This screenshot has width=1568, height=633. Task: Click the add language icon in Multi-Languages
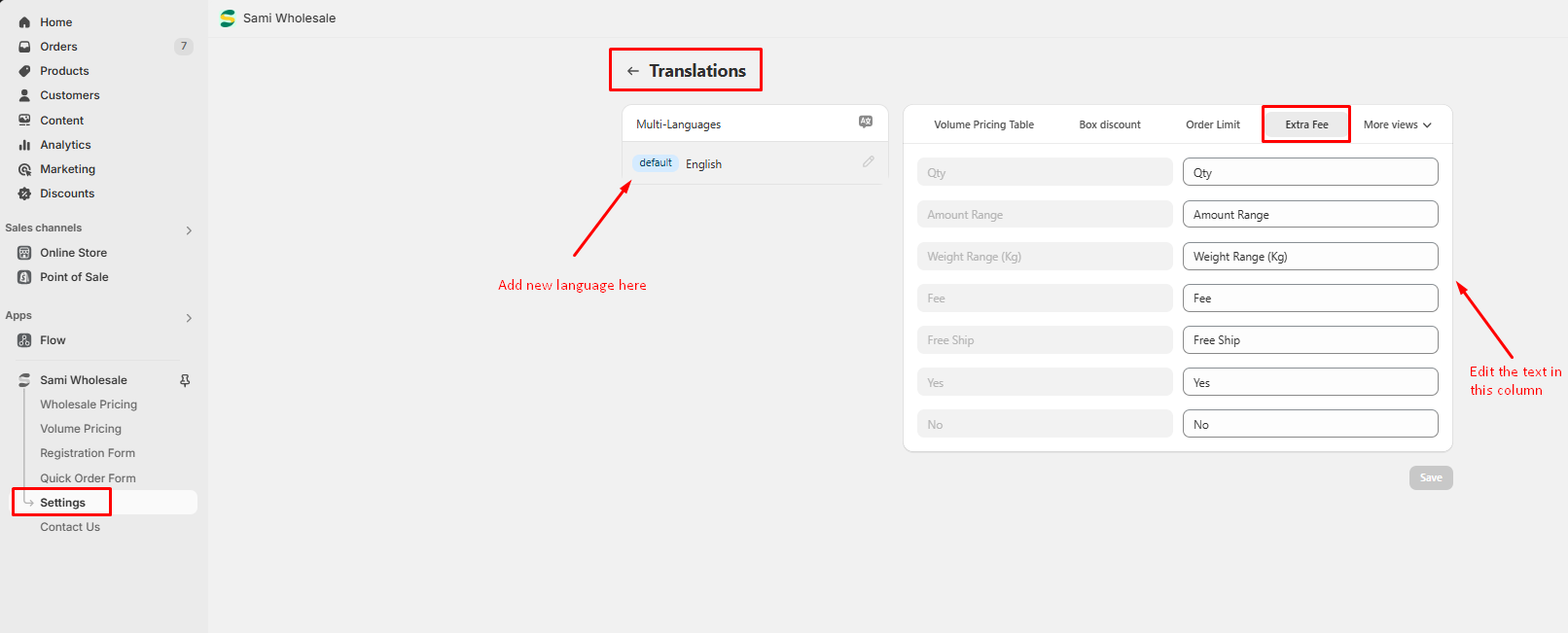866,123
